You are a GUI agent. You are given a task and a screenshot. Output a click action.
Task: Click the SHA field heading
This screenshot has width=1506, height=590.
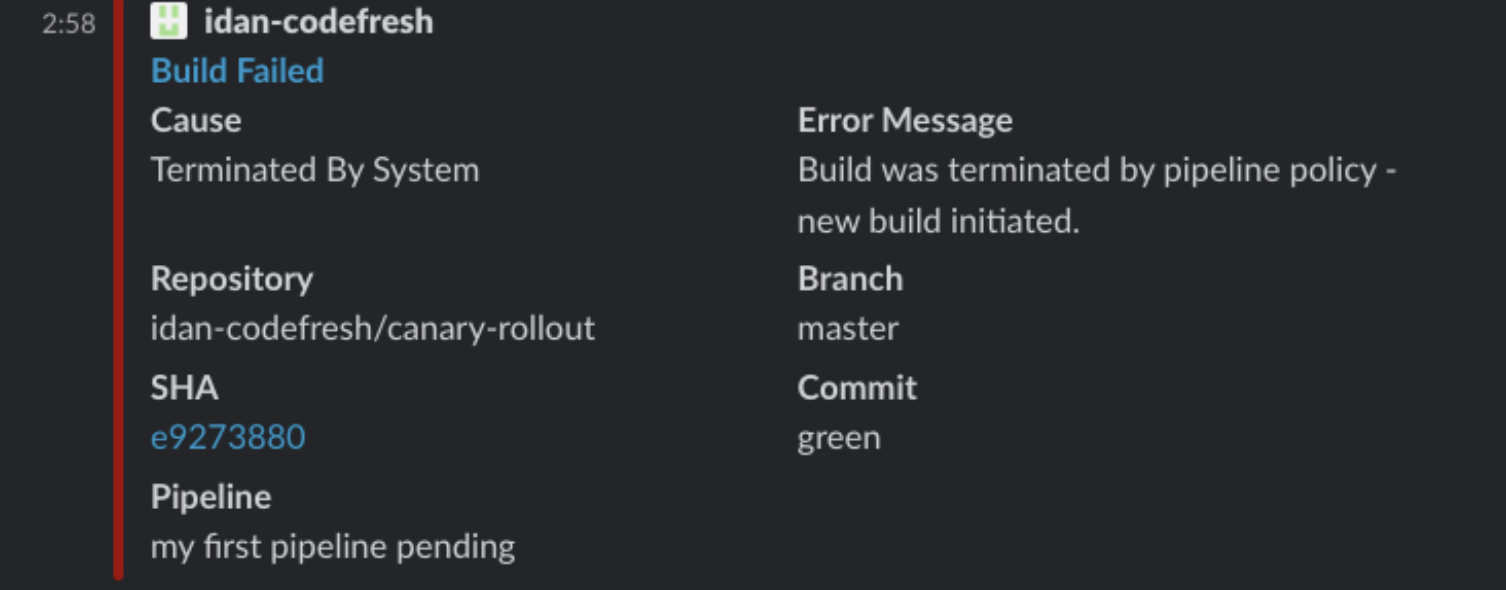coord(184,387)
